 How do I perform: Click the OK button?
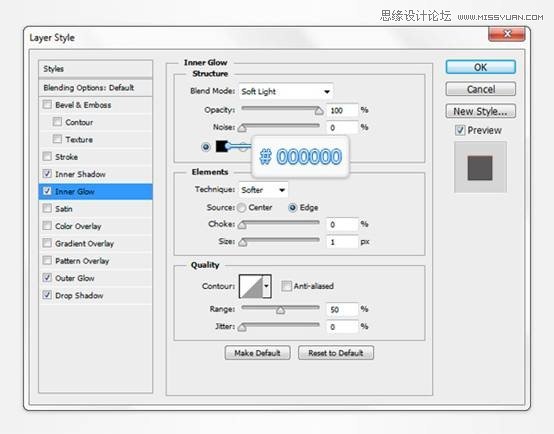point(481,67)
